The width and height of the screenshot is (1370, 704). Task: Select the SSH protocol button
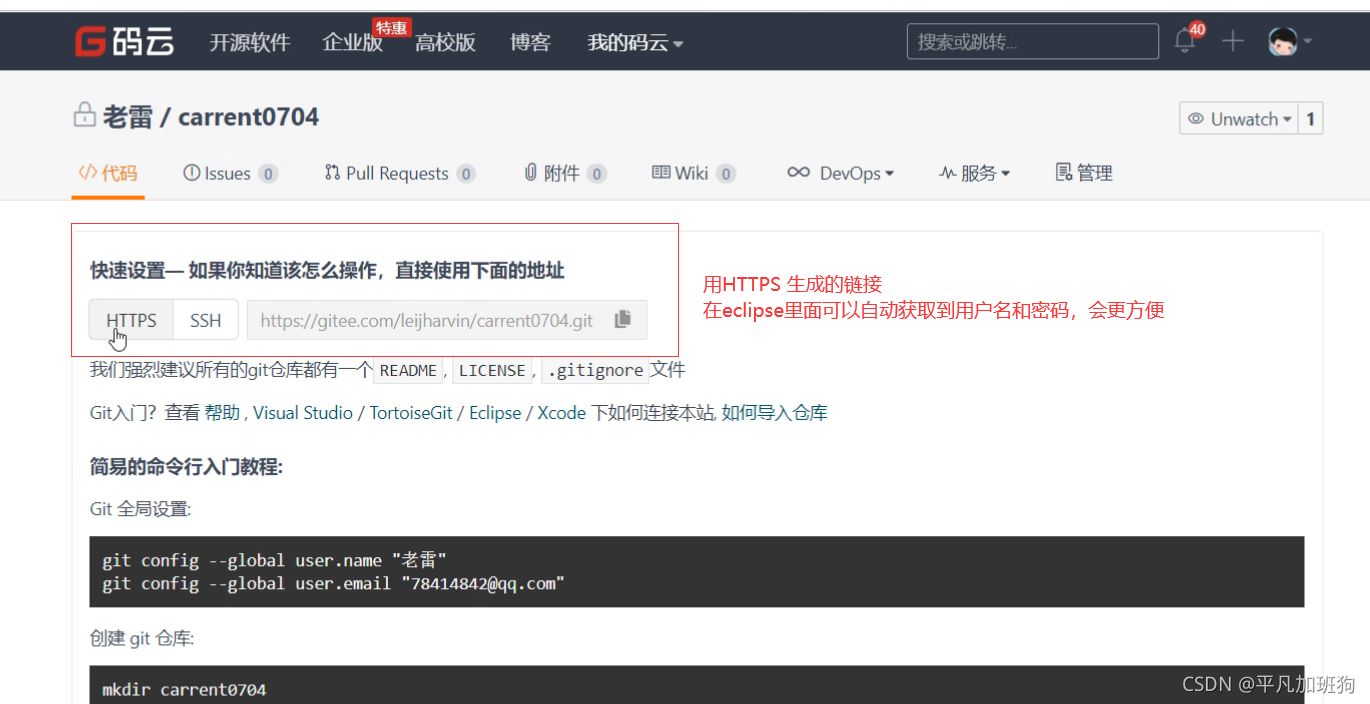[206, 320]
